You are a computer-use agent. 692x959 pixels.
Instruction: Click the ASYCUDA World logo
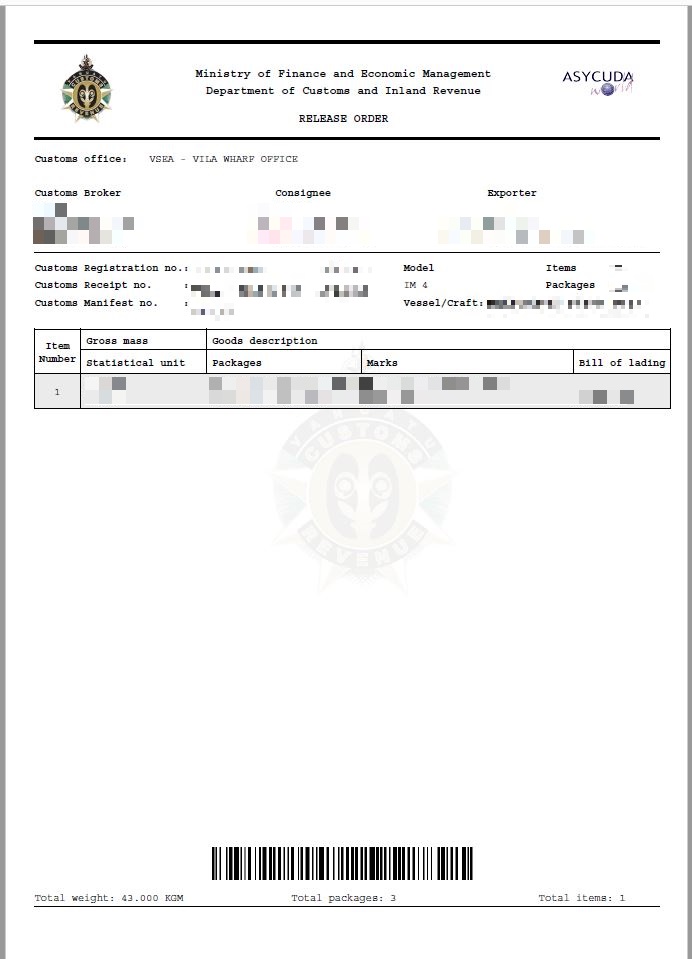pyautogui.click(x=598, y=82)
